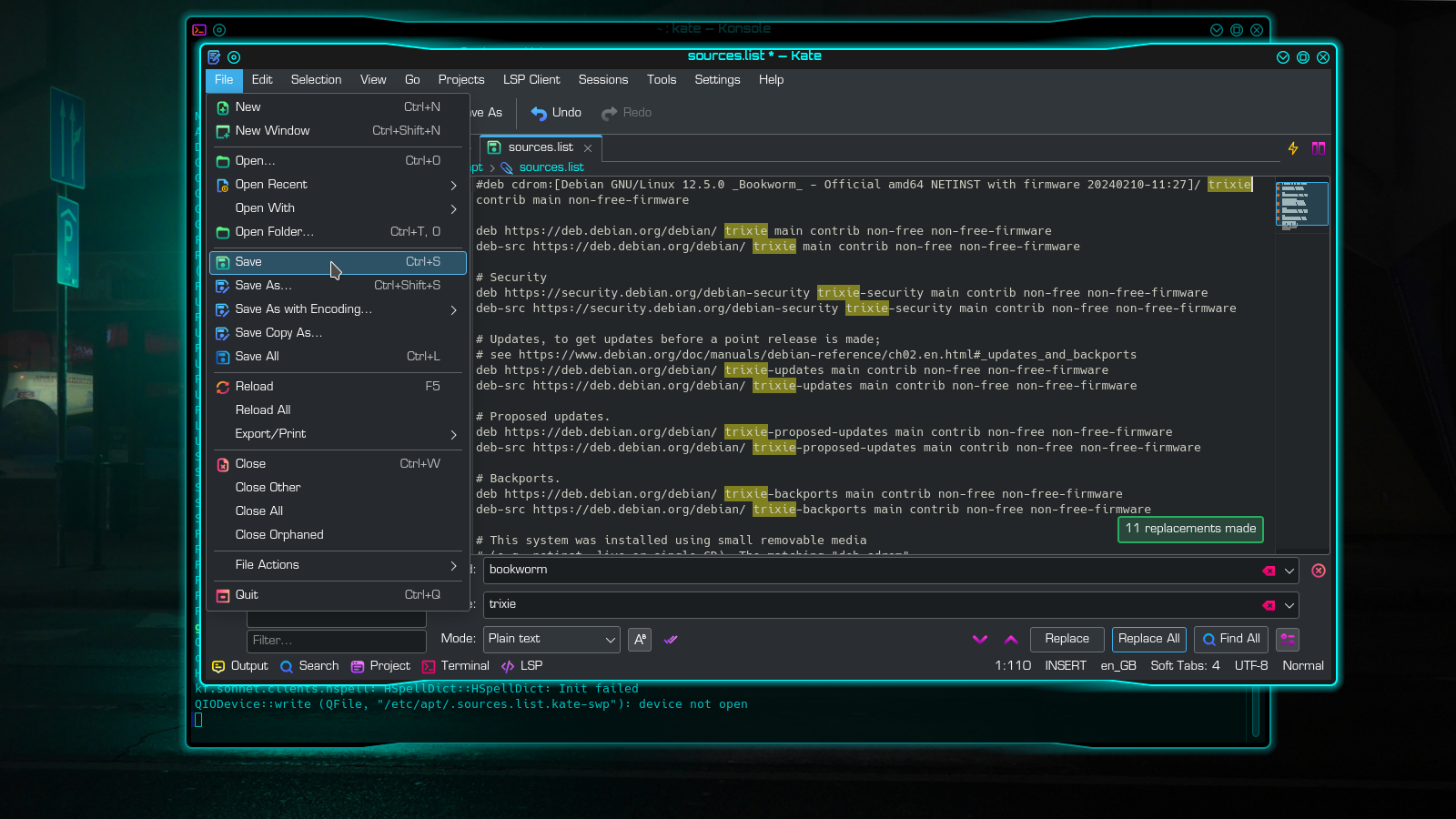The image size is (1456, 819).
Task: Toggle match case sensitivity button
Action: click(641, 640)
